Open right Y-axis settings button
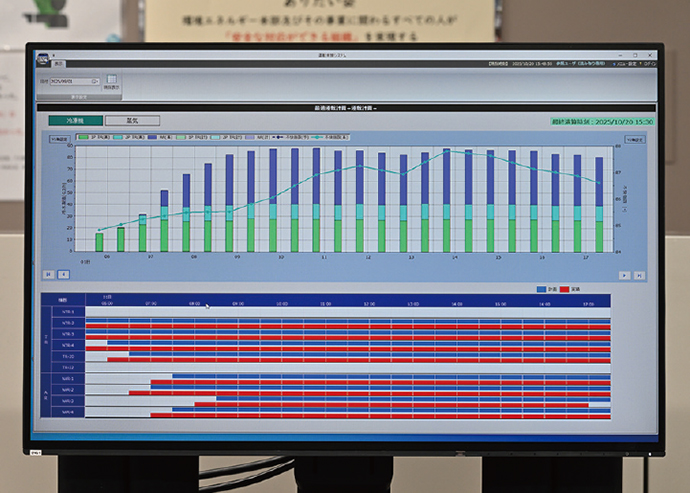The width and height of the screenshot is (690, 493). pyautogui.click(x=633, y=139)
